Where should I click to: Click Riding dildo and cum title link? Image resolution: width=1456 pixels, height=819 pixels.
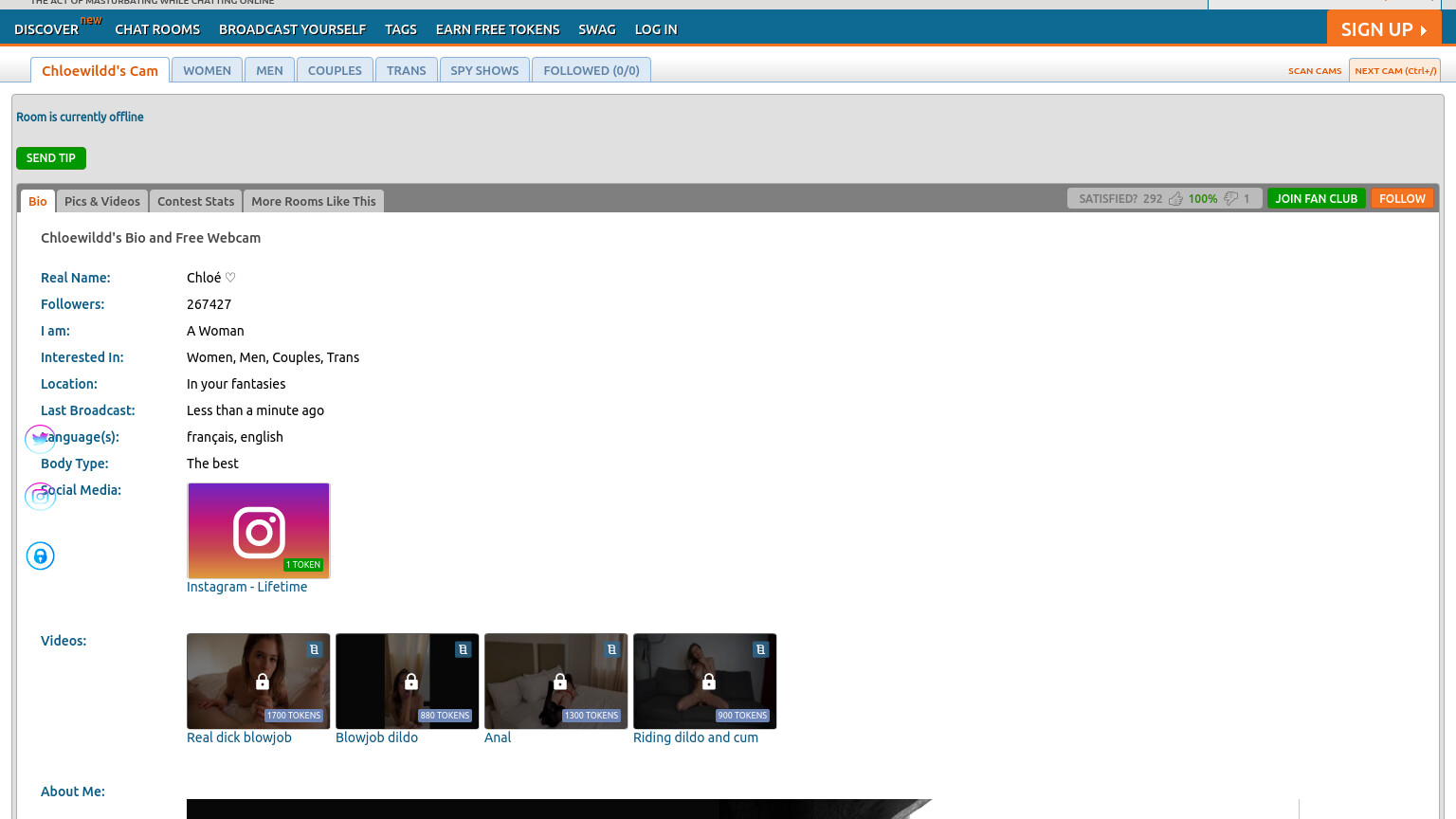[x=696, y=737]
